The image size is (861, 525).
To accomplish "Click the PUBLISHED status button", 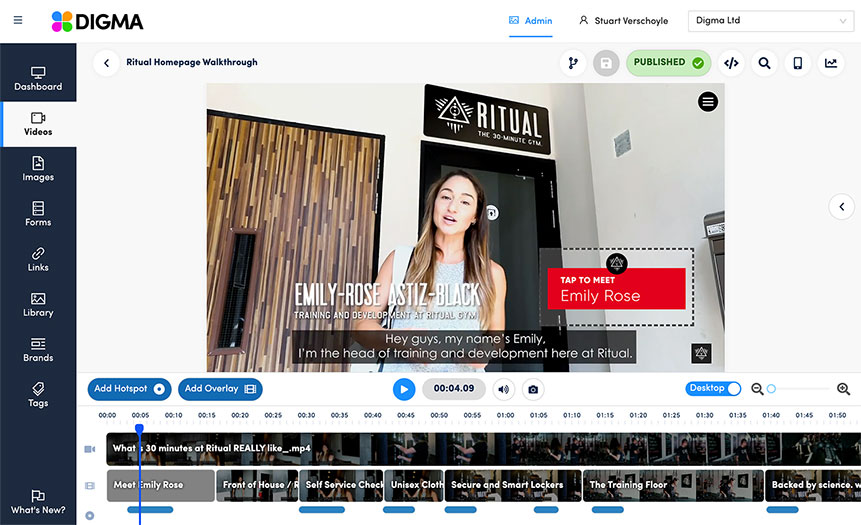I will (x=669, y=63).
